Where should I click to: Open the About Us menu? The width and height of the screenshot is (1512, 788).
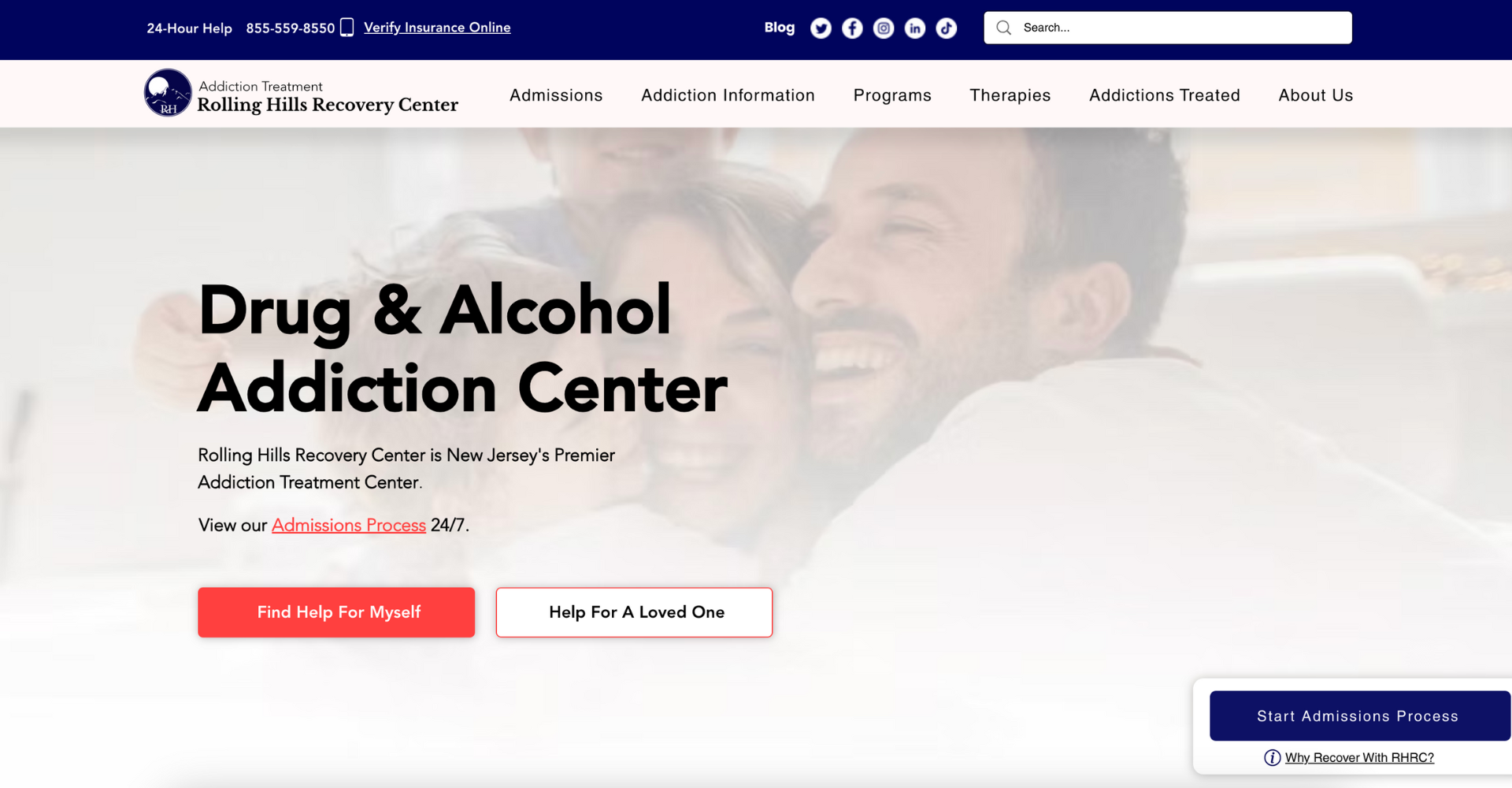[x=1316, y=95]
